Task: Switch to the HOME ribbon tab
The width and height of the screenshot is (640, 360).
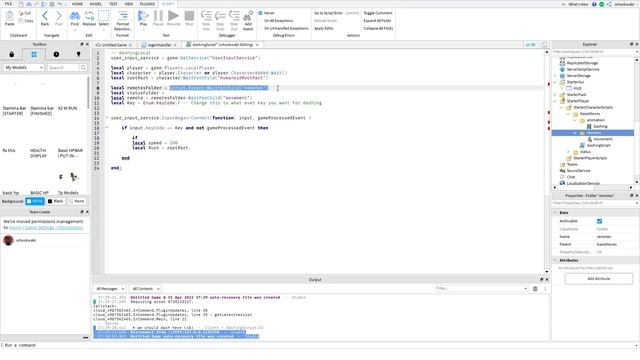Action: click(x=77, y=4)
